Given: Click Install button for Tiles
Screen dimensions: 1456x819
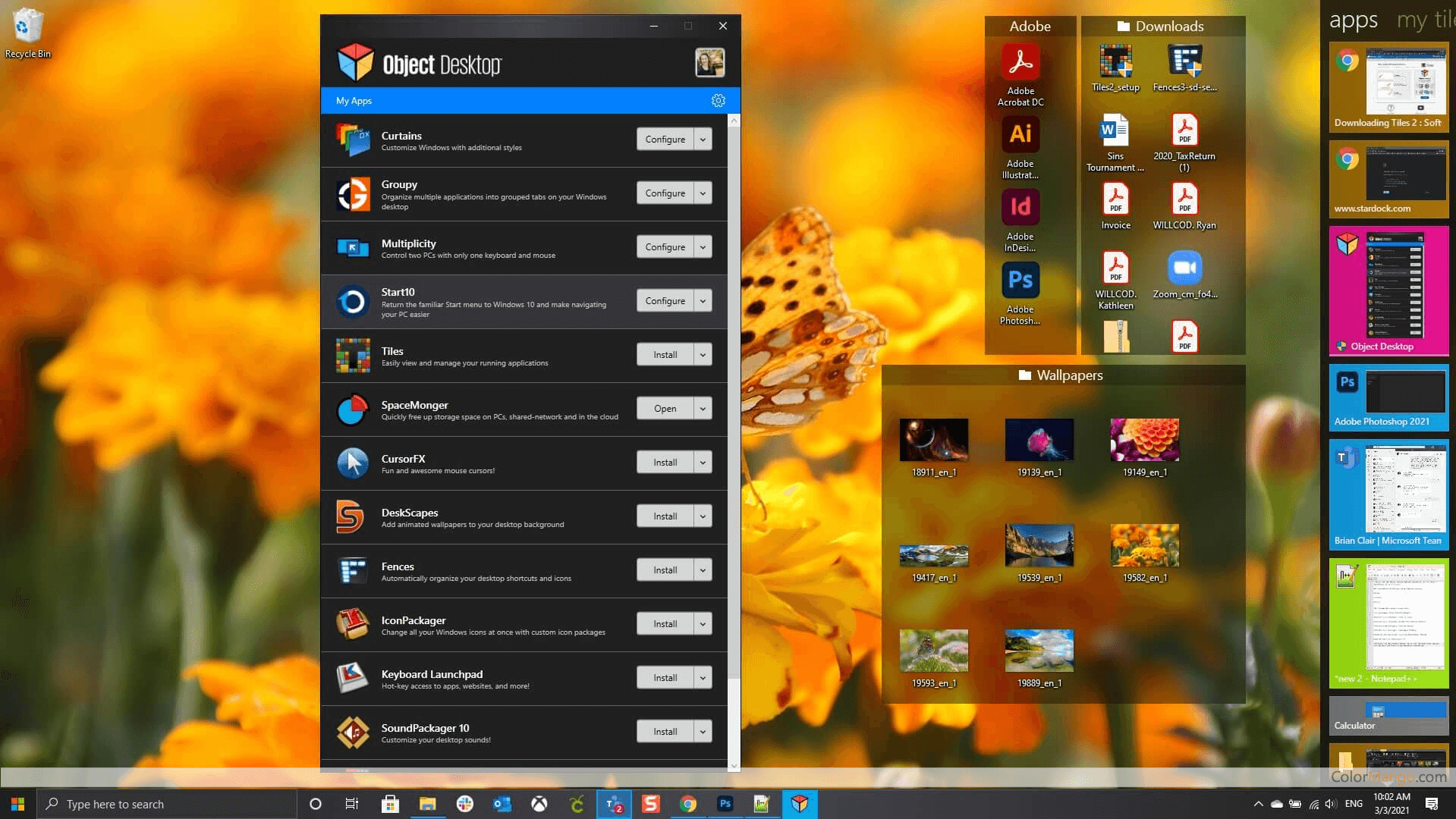Looking at the screenshot, I should (665, 355).
